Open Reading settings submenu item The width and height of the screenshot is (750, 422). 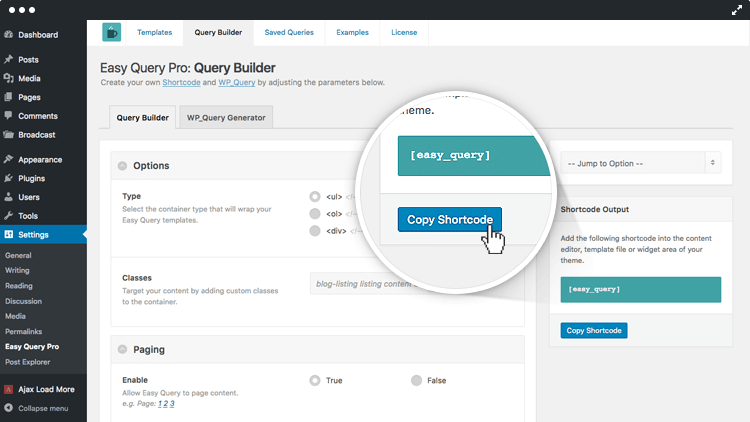click(19, 286)
